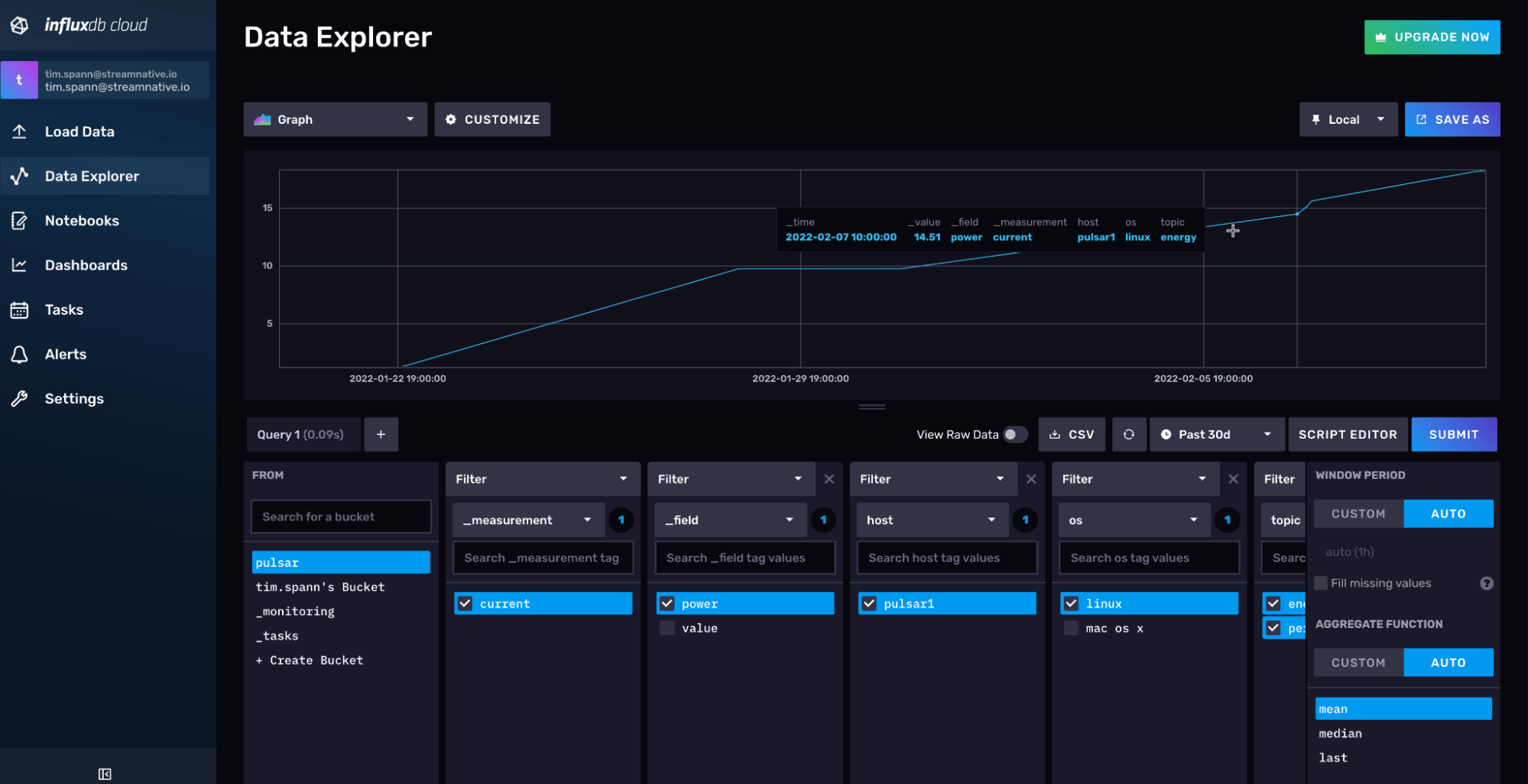Click the UPGRADE NOW button
The width and height of the screenshot is (1528, 784).
click(1432, 37)
